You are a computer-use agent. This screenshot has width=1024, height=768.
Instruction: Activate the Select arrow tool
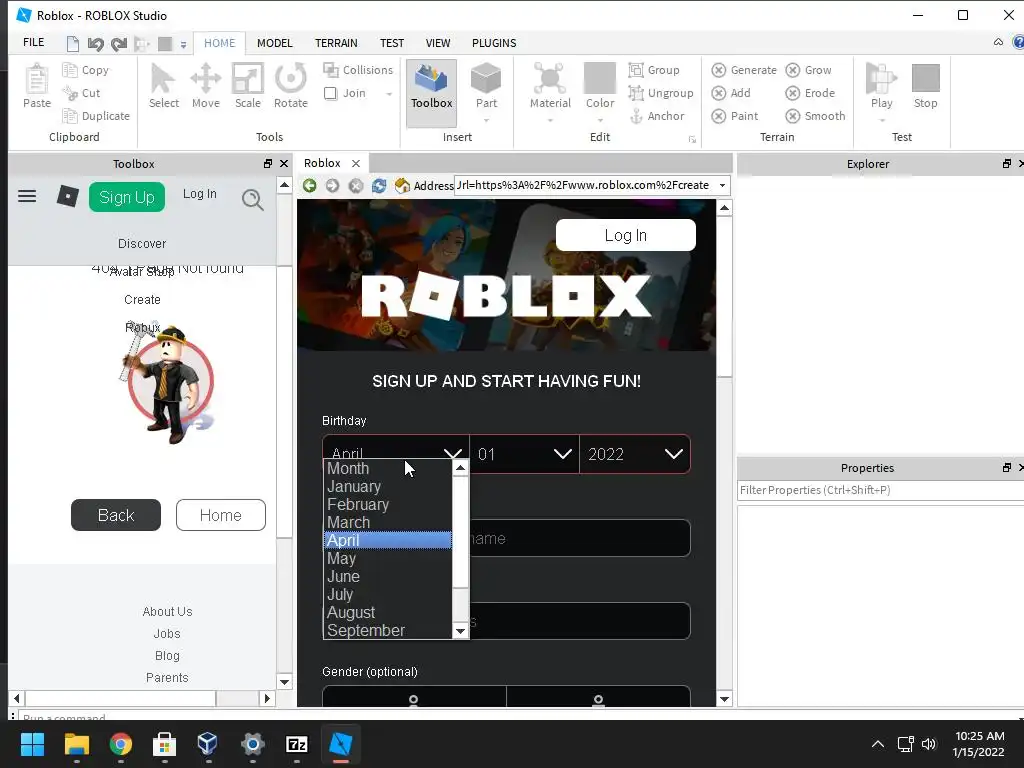point(163,86)
